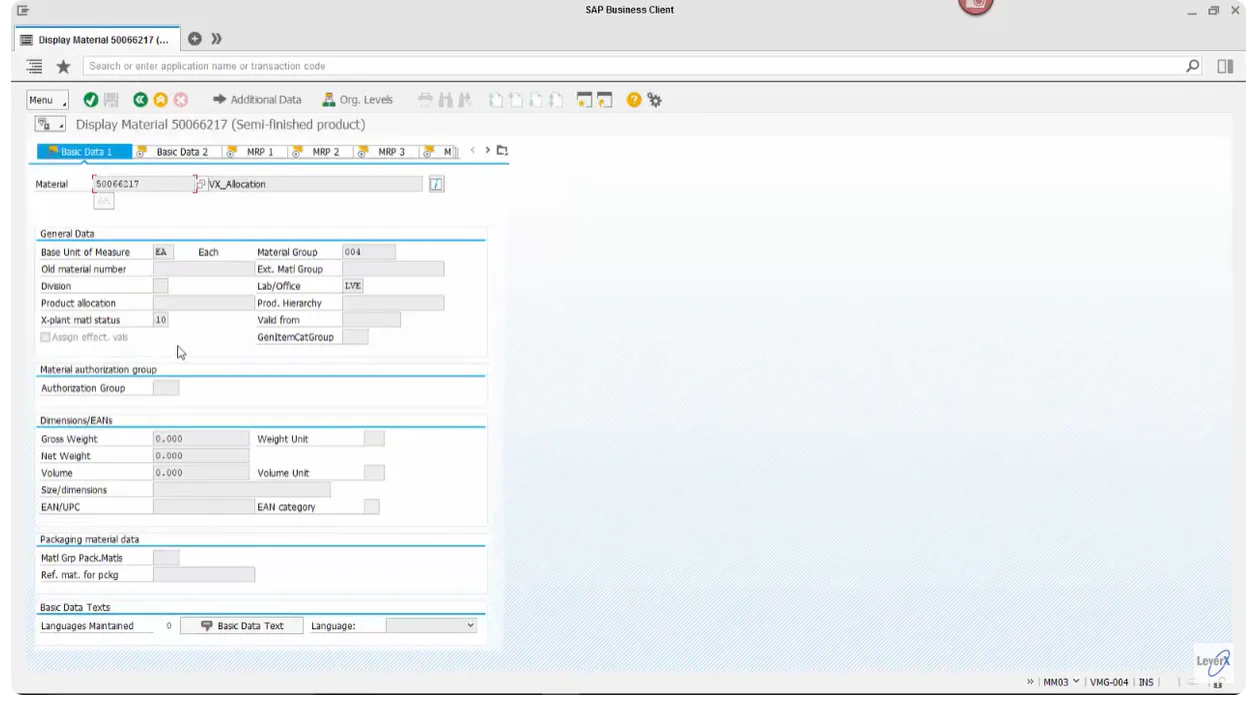Open the Menu dropdown in the toolbar
This screenshot has height=702, width=1255.
click(46, 99)
